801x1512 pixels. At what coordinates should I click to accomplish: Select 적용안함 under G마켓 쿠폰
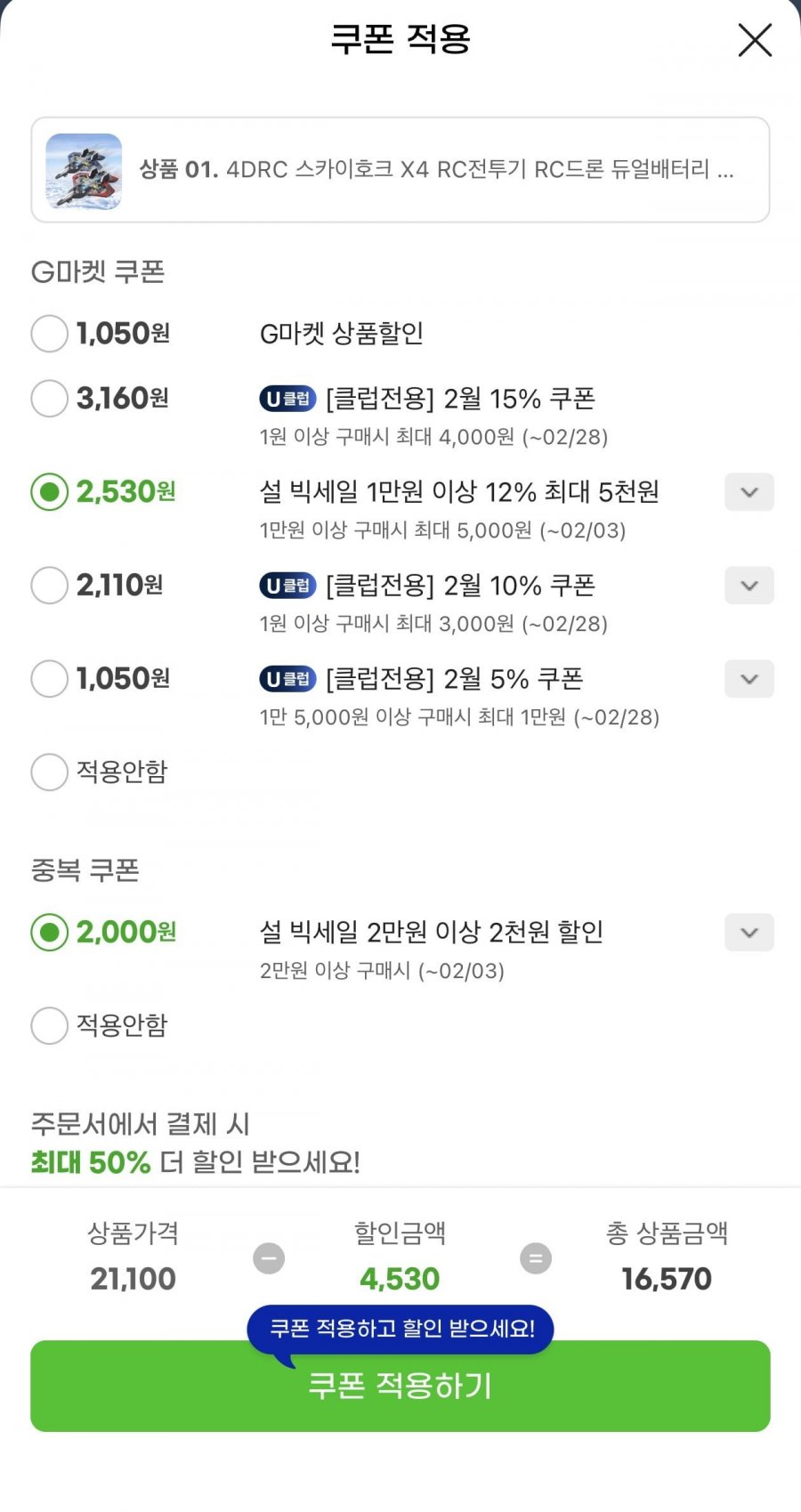pyautogui.click(x=50, y=772)
